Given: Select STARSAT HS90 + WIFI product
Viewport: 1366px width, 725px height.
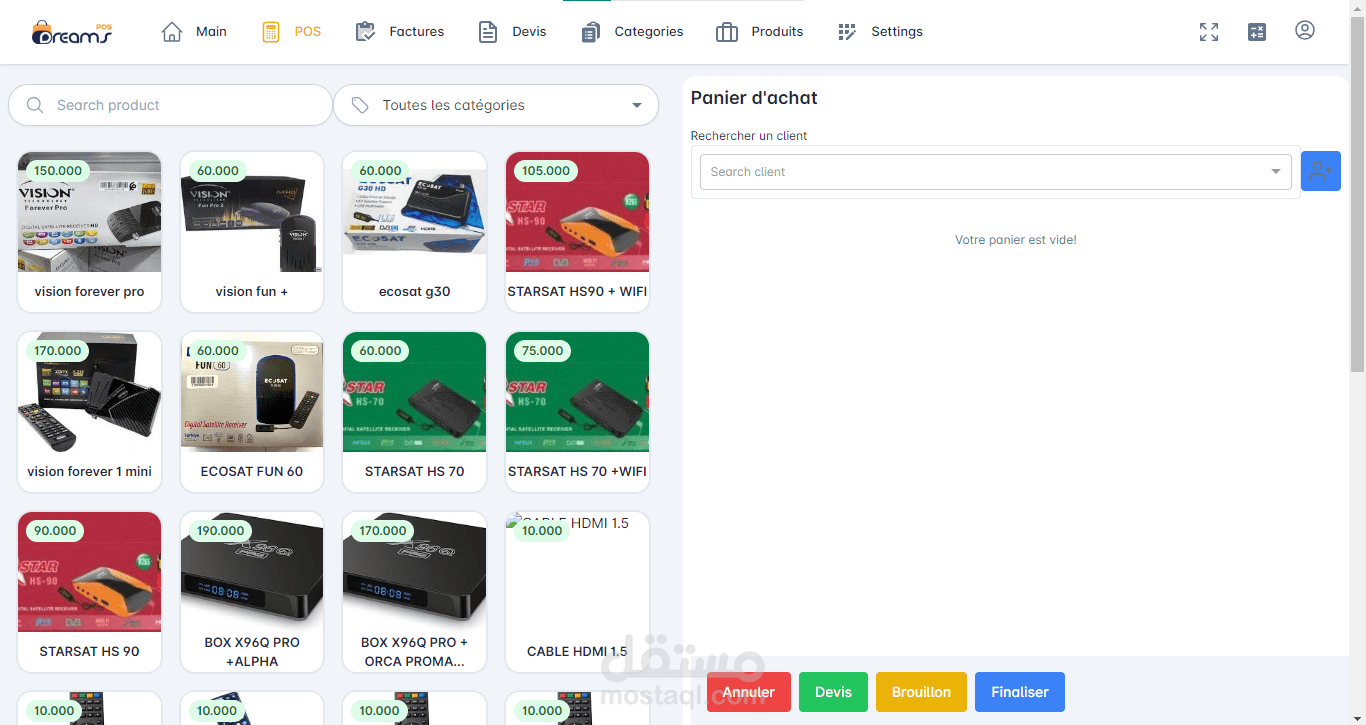Looking at the screenshot, I should pos(577,232).
